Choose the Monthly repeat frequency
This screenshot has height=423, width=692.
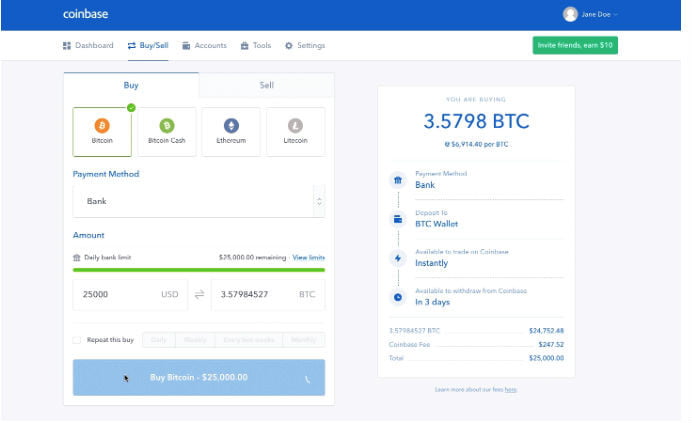(303, 340)
